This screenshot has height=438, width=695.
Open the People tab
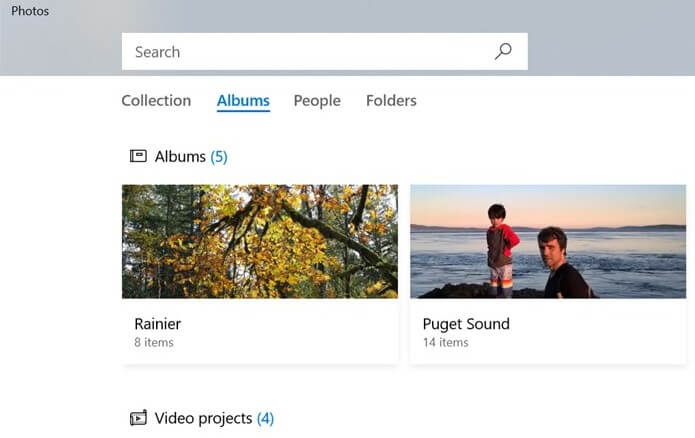coord(317,101)
